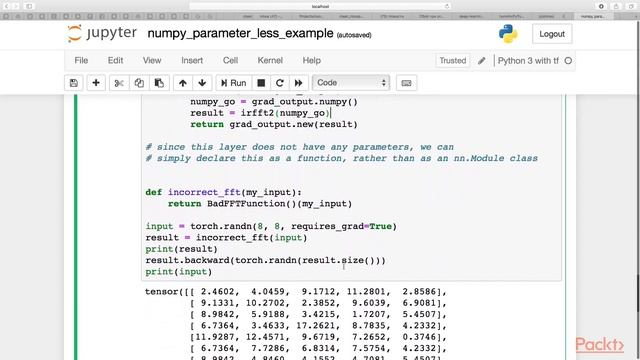Click the 'input = torch.randn' code line
This screenshot has height=360, width=640.
click(271, 226)
